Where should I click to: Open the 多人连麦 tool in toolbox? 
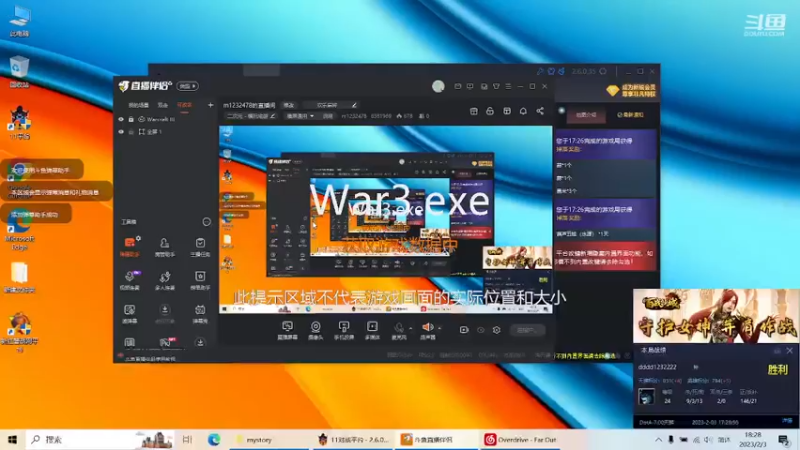coord(164,280)
